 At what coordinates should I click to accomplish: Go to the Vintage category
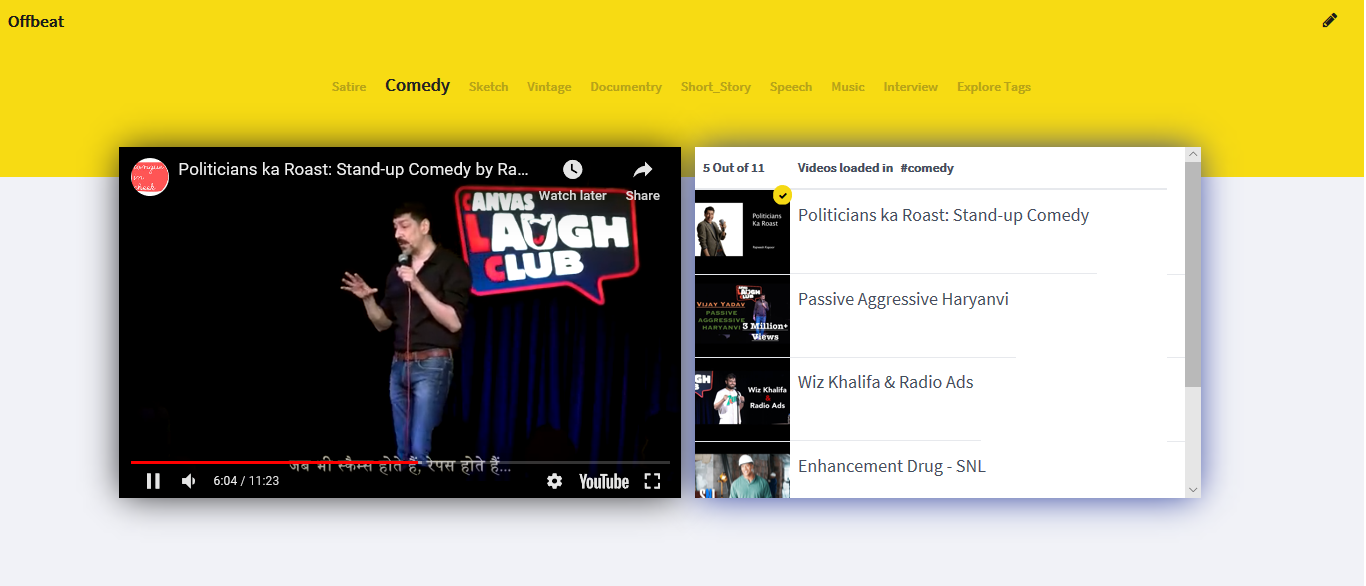pos(549,87)
